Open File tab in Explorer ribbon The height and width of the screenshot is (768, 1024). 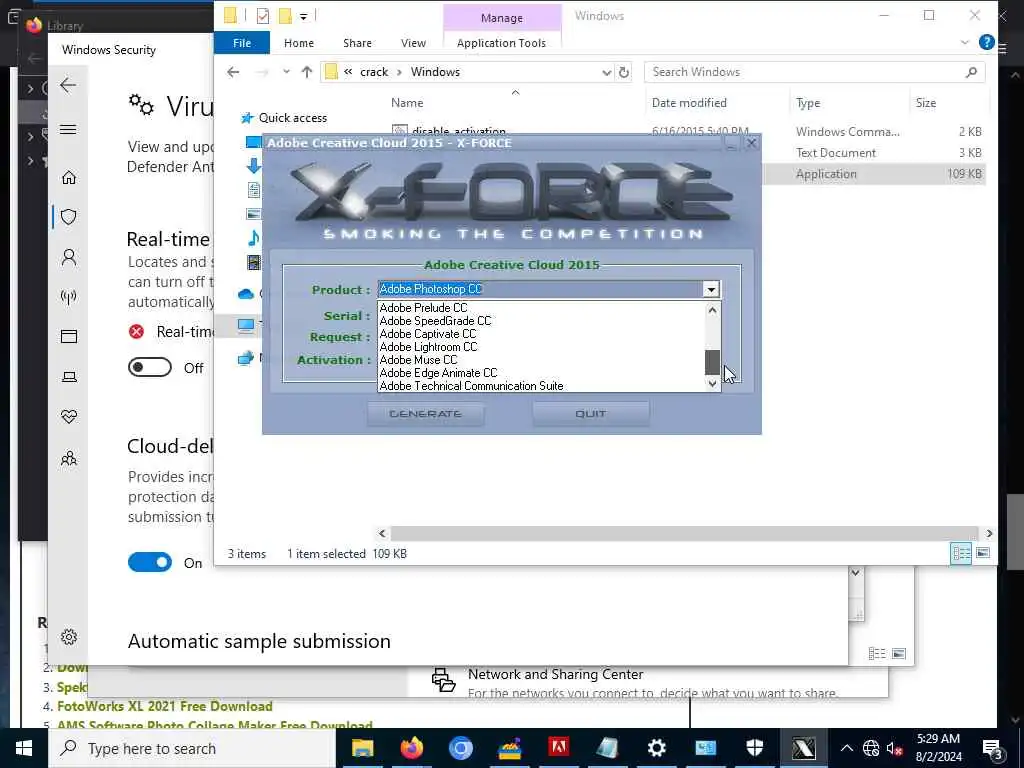pos(242,43)
